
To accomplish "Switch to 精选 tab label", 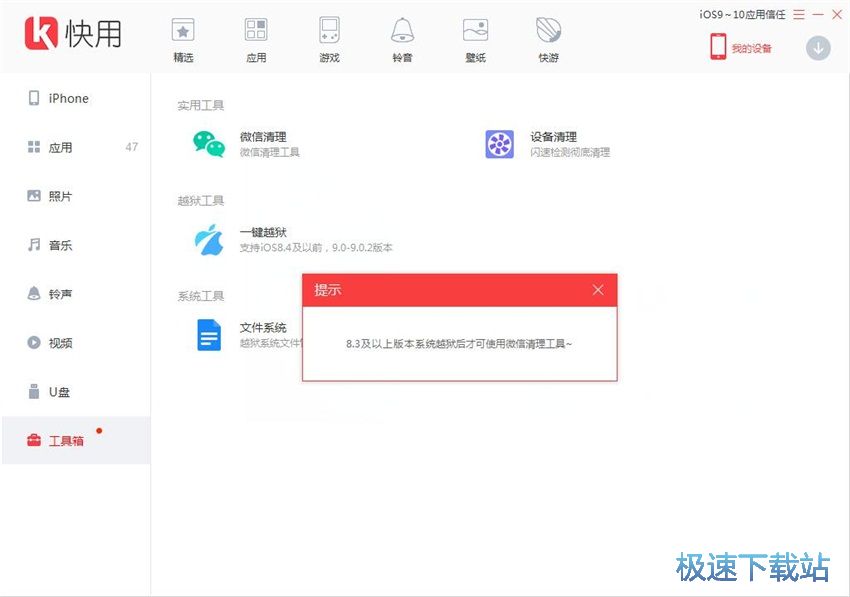I will (x=183, y=57).
